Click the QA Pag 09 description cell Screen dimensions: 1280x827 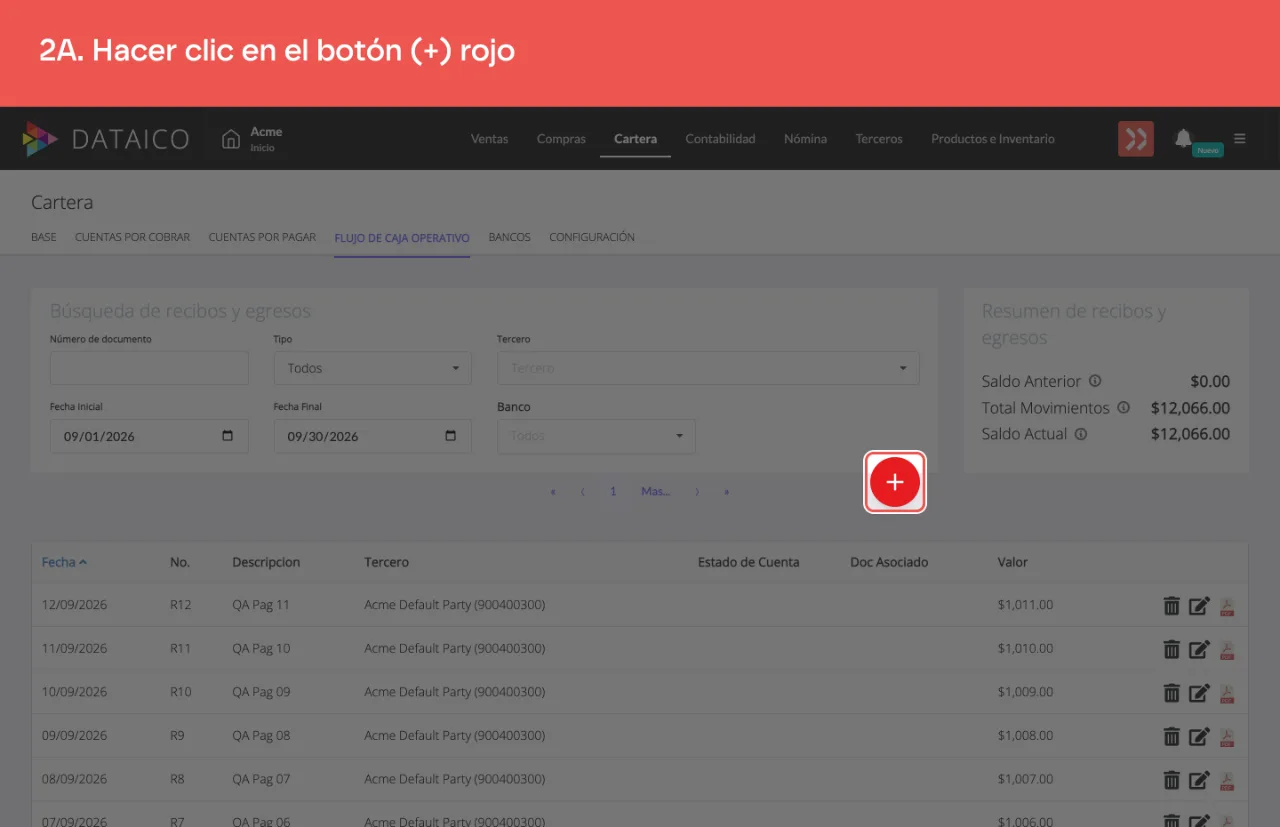click(x=261, y=692)
